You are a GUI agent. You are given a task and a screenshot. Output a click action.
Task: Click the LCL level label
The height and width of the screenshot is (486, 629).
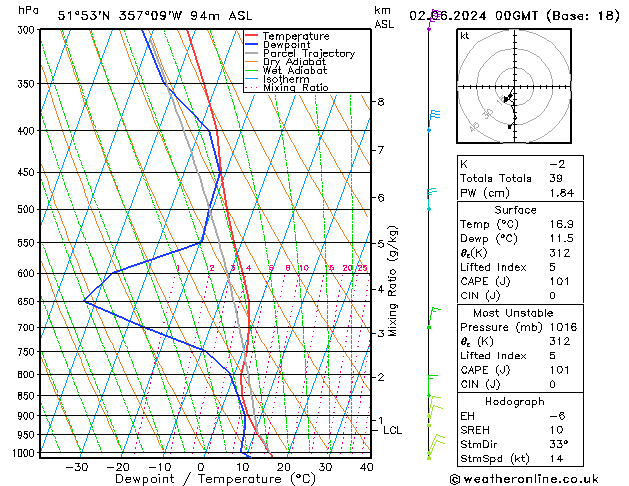[392, 430]
